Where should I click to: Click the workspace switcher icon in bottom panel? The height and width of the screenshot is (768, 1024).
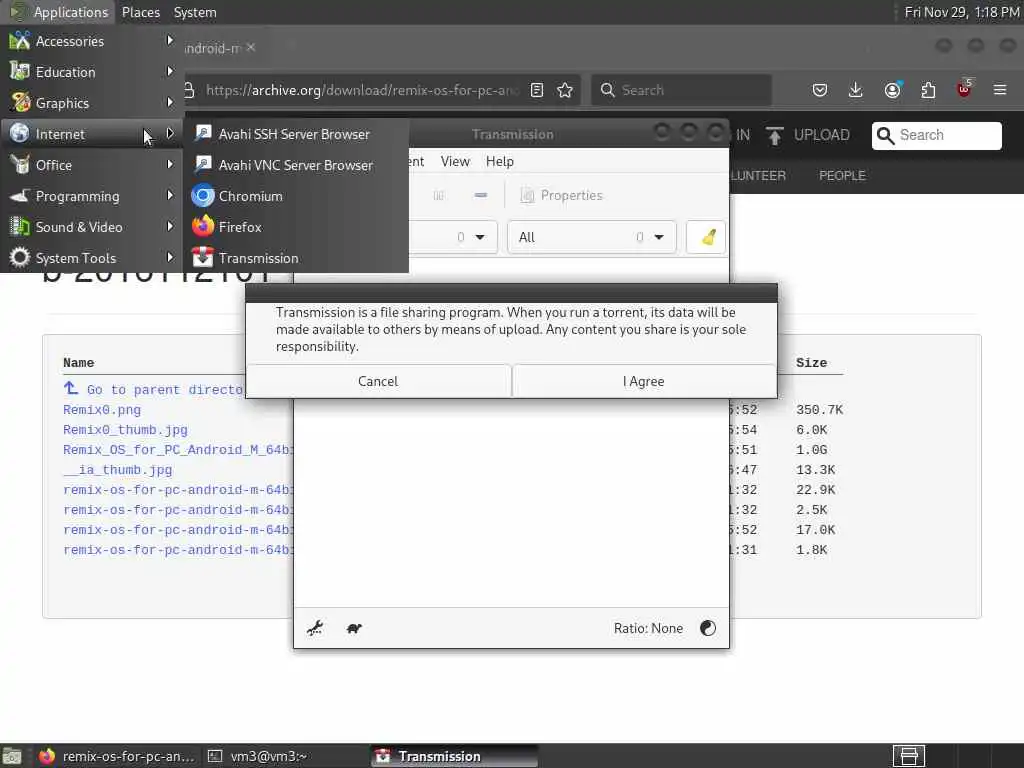(909, 756)
